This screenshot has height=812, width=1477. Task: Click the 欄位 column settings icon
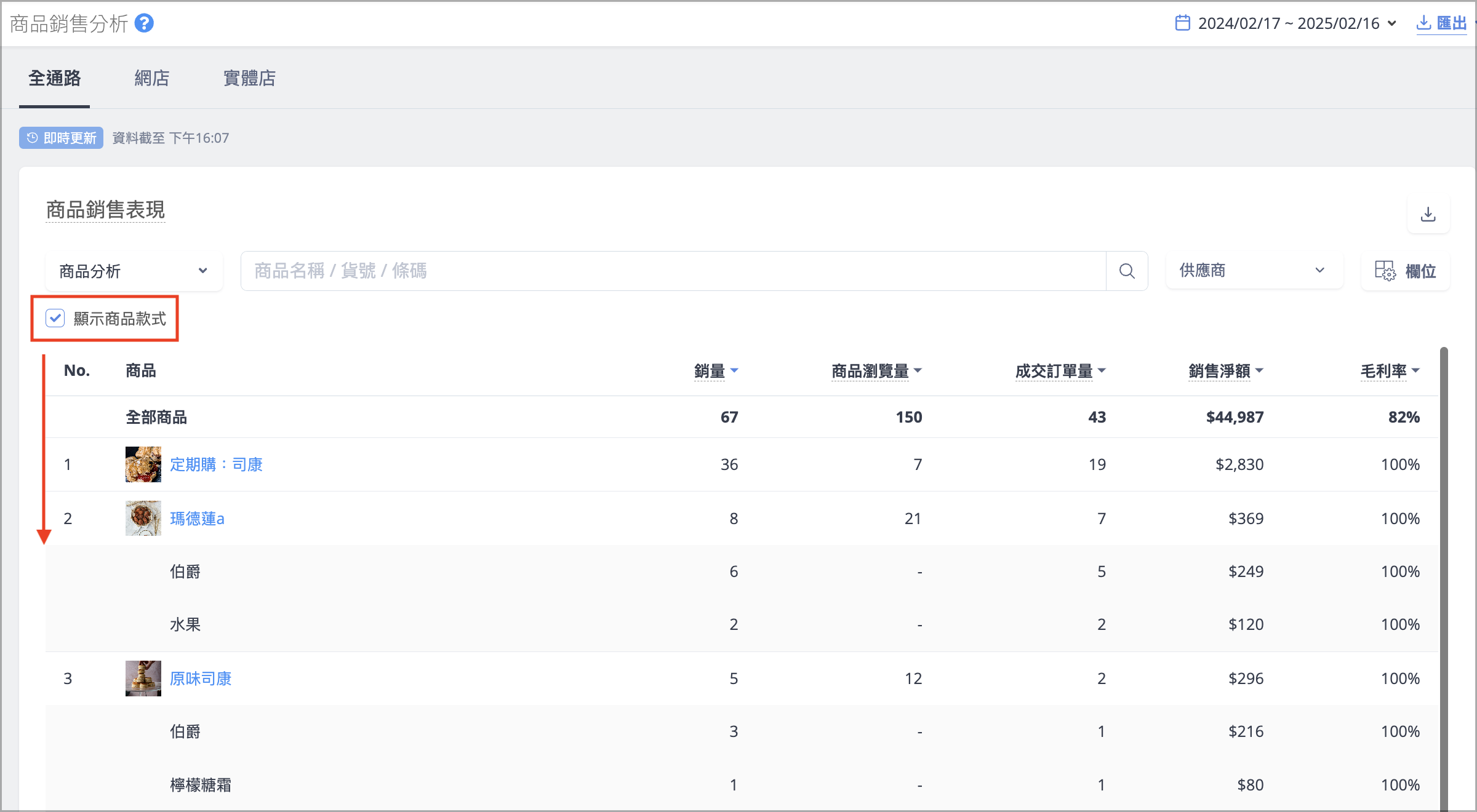pyautogui.click(x=1385, y=271)
